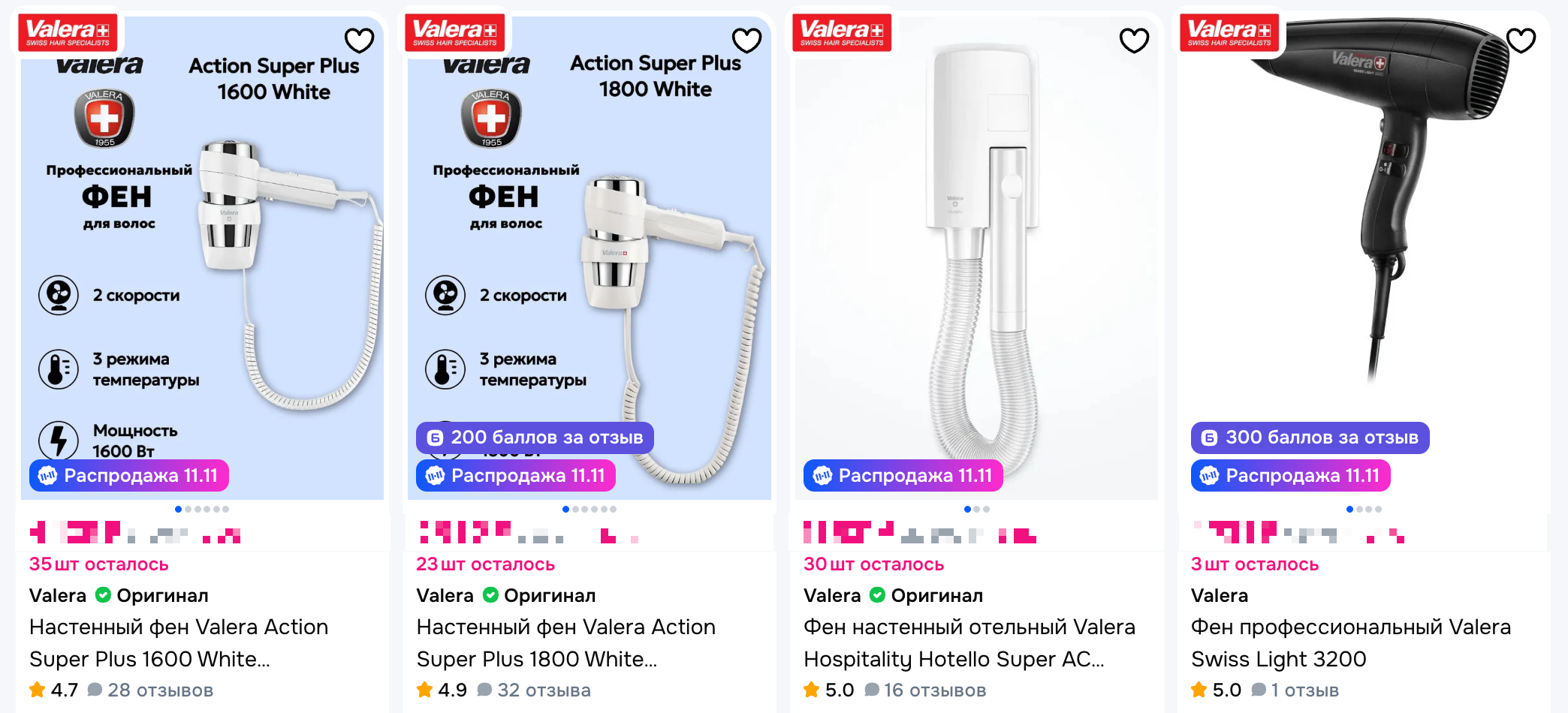Toggle heart on Hotello wall dryer card
The width and height of the screenshot is (1568, 713).
(1134, 40)
